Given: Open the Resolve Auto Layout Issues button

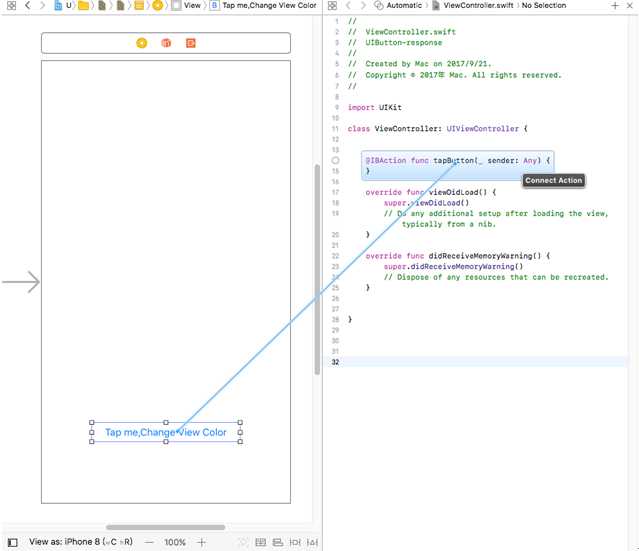Looking at the screenshot, I should coord(312,542).
